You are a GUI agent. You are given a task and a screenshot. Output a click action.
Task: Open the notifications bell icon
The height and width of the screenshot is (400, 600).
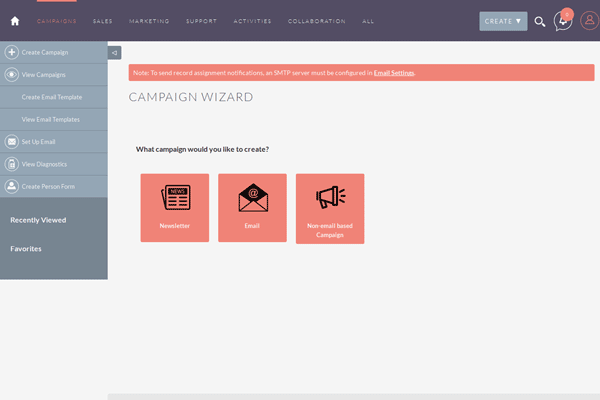(563, 21)
